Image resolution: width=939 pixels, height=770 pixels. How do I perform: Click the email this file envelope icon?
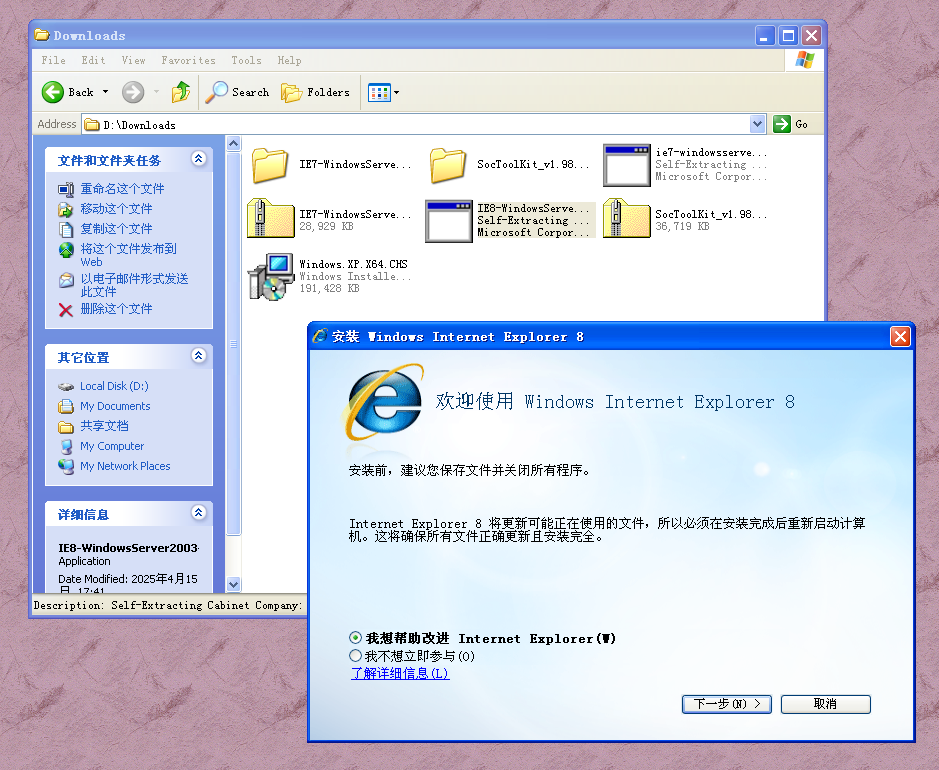(x=65, y=280)
